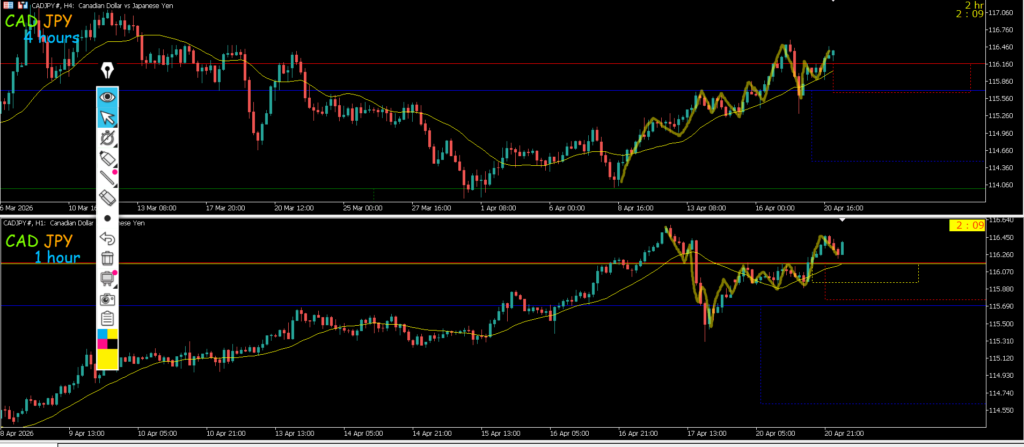Open the multicolor palette swatch
The width and height of the screenshot is (1024, 447).
tap(108, 338)
